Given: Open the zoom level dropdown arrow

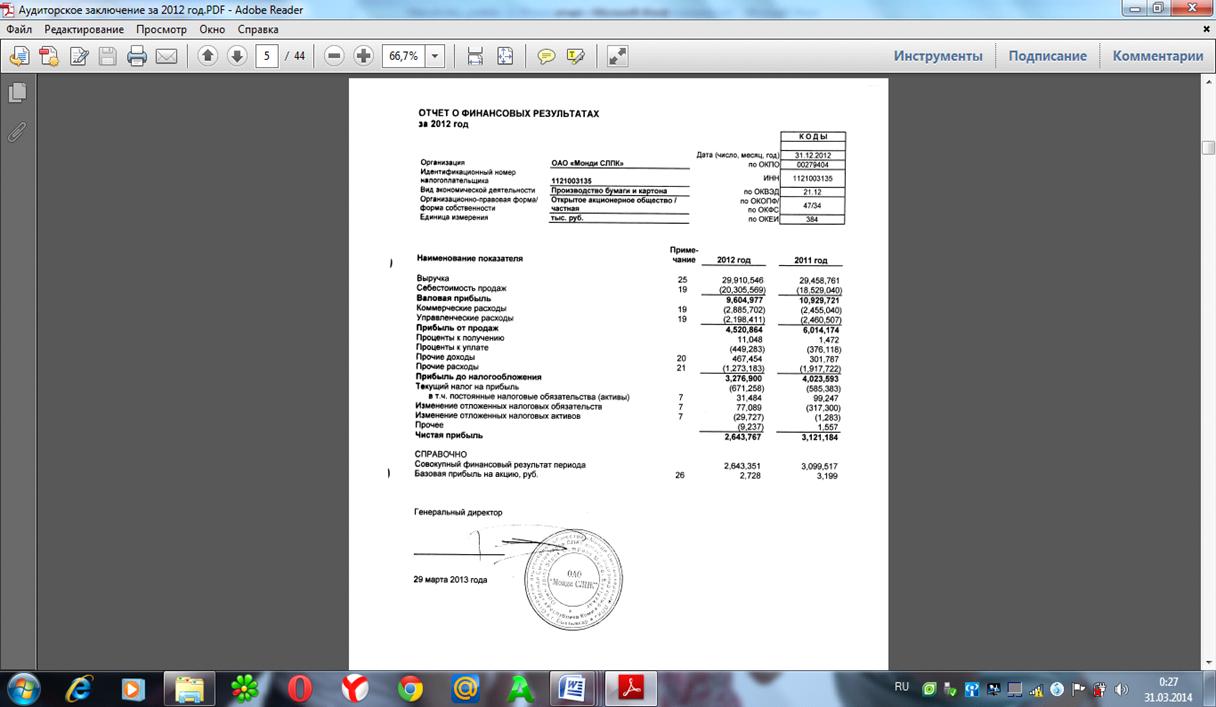Looking at the screenshot, I should point(435,56).
